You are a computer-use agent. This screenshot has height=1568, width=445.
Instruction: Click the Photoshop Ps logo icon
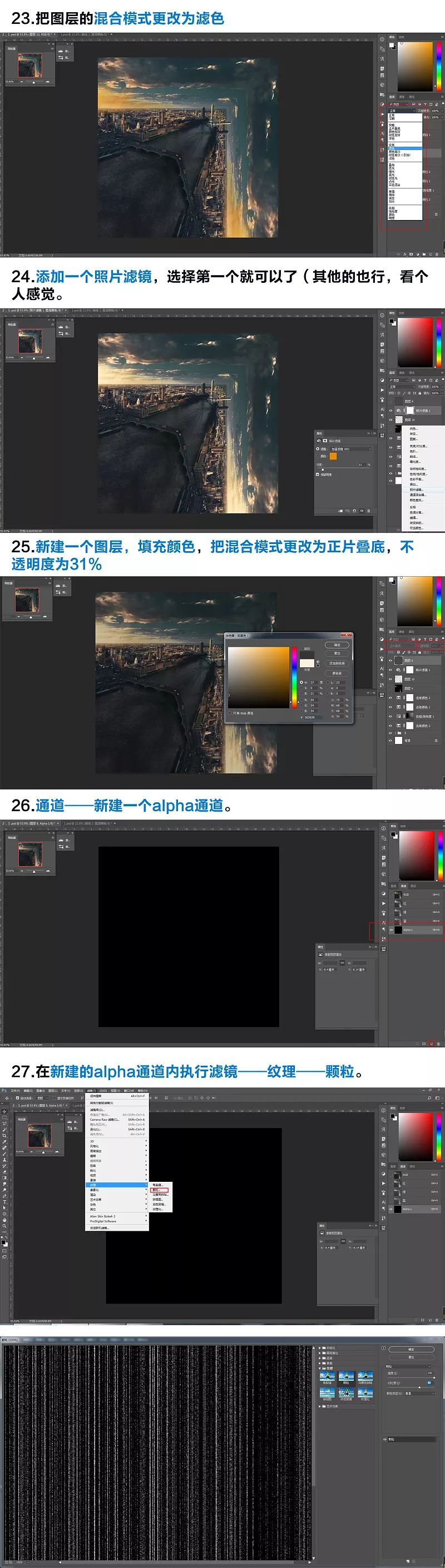tap(4, 1091)
